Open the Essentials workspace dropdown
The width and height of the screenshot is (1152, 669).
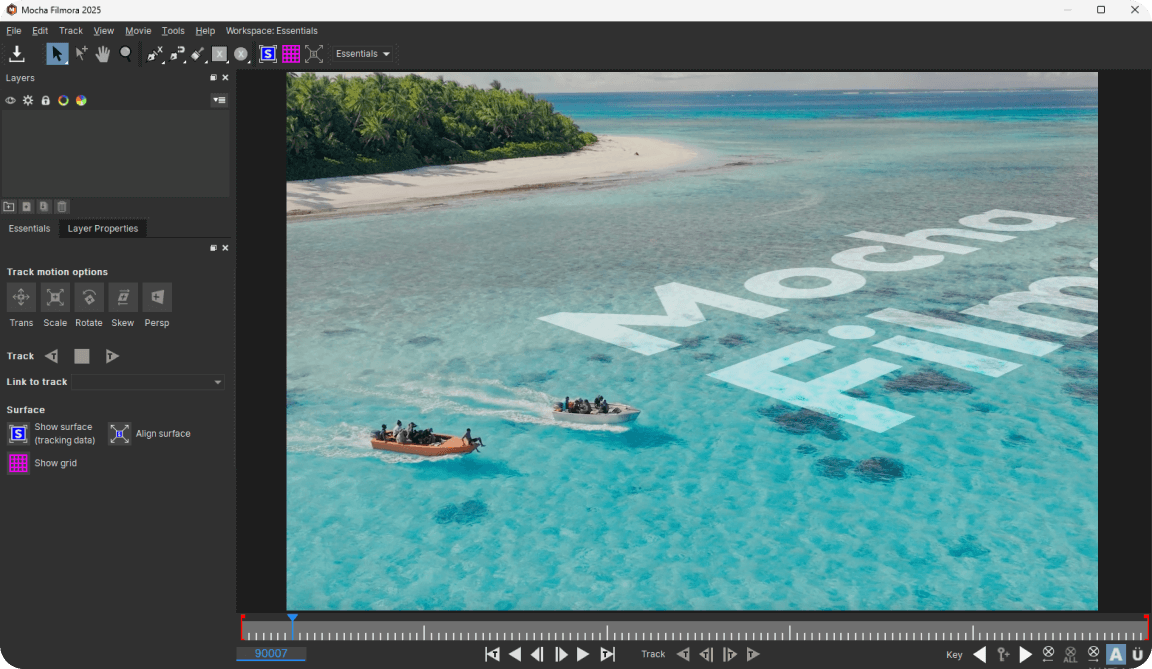click(362, 54)
